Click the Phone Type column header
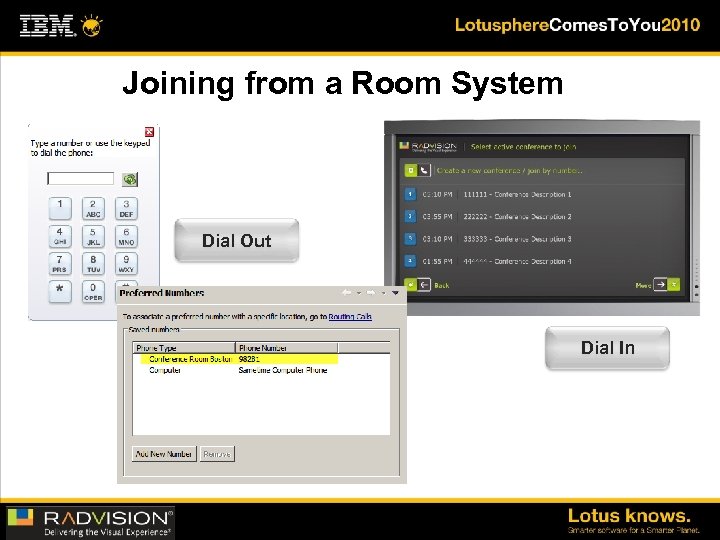The height and width of the screenshot is (540, 720). (x=184, y=348)
